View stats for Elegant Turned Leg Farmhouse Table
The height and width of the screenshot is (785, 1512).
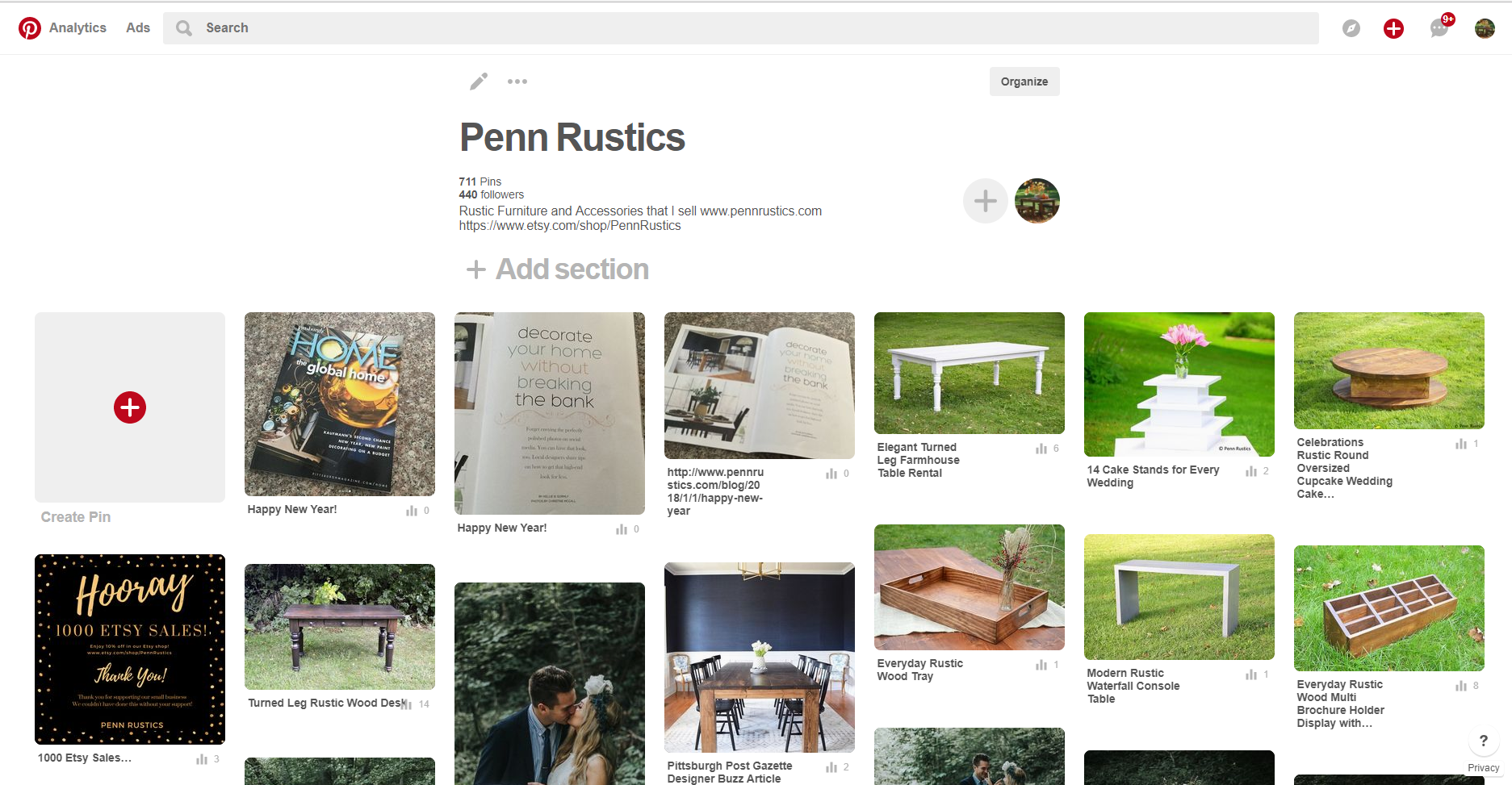[x=1041, y=449]
